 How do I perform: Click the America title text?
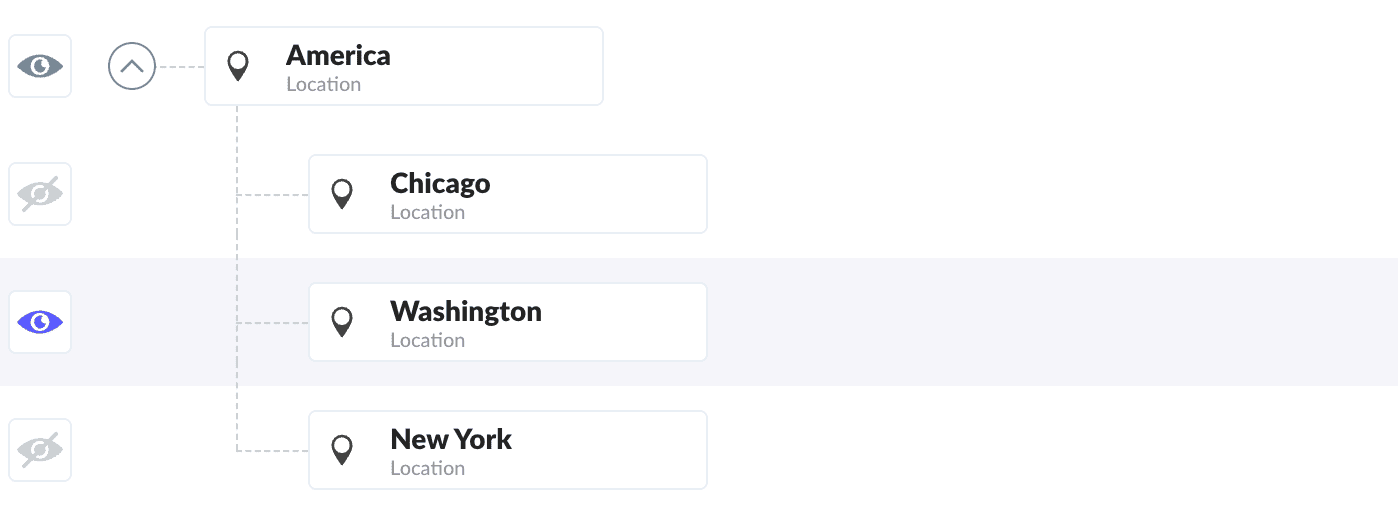click(338, 55)
